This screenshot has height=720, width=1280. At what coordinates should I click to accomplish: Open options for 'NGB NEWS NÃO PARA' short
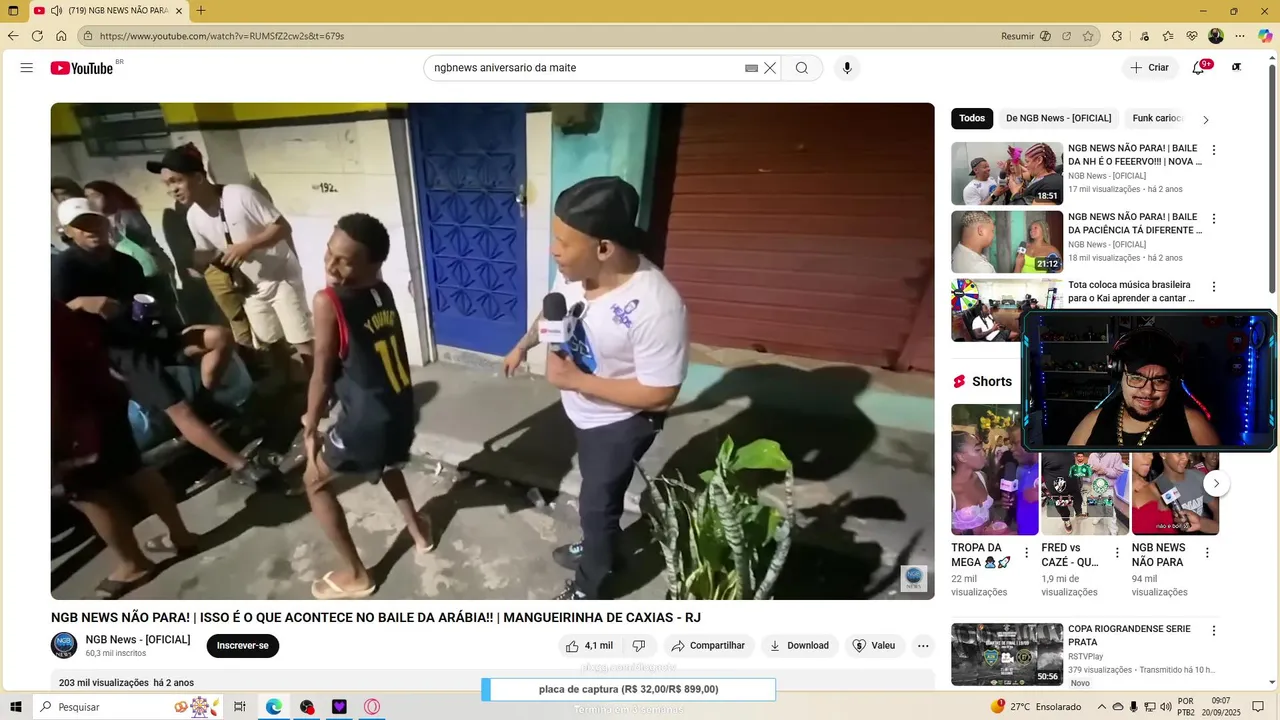coord(1207,553)
